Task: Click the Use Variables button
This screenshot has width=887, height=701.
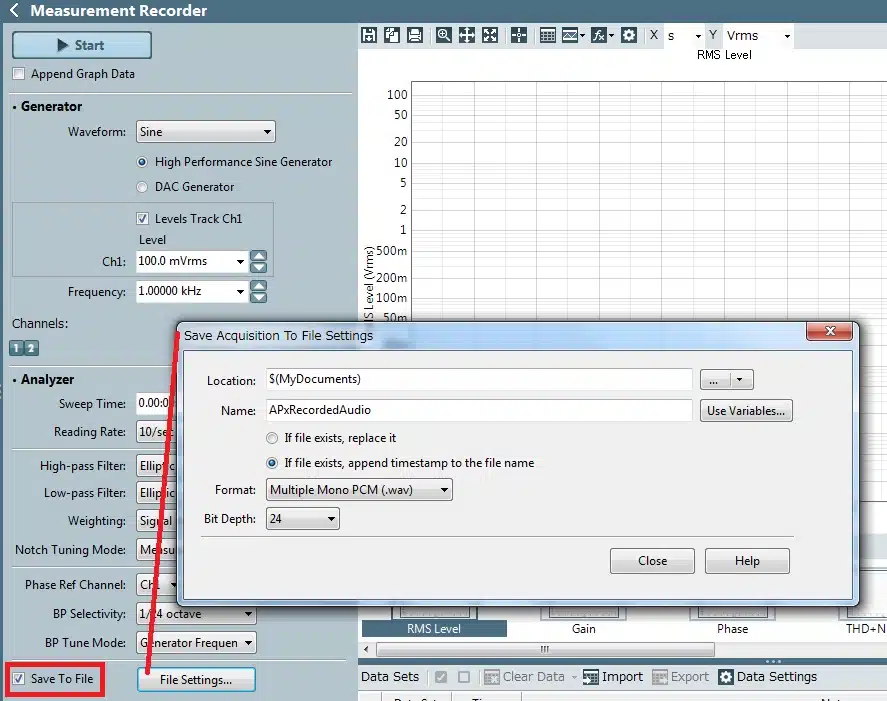Action: [x=746, y=410]
